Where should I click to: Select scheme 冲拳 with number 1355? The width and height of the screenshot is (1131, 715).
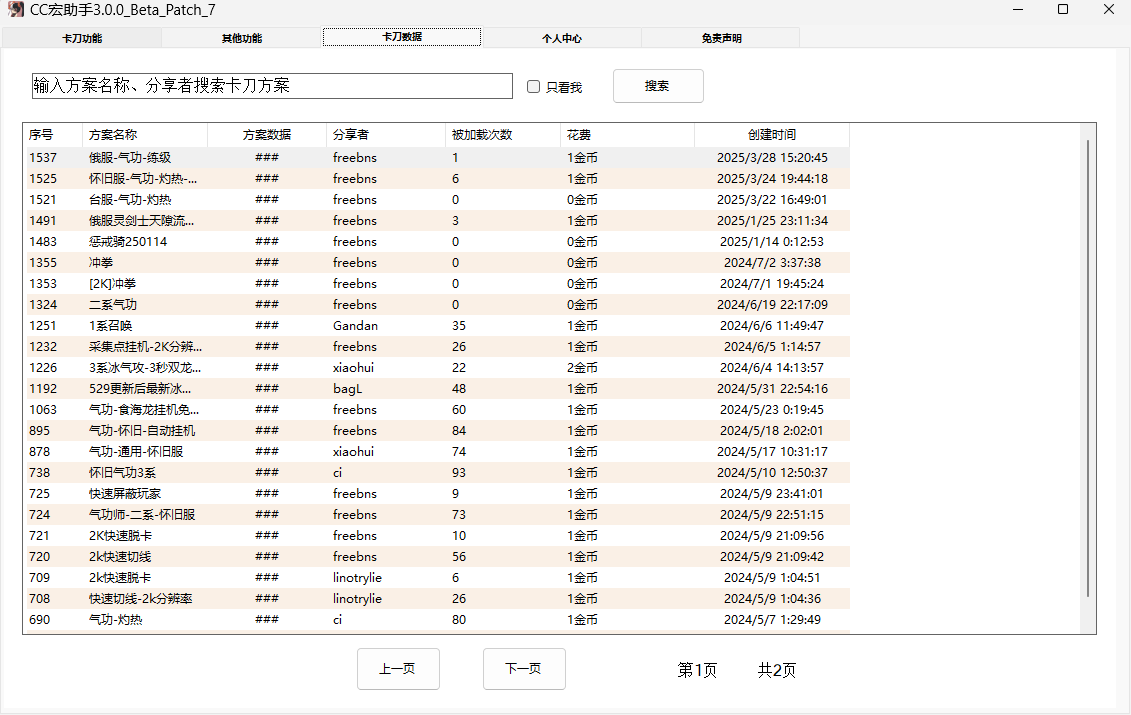tap(438, 263)
